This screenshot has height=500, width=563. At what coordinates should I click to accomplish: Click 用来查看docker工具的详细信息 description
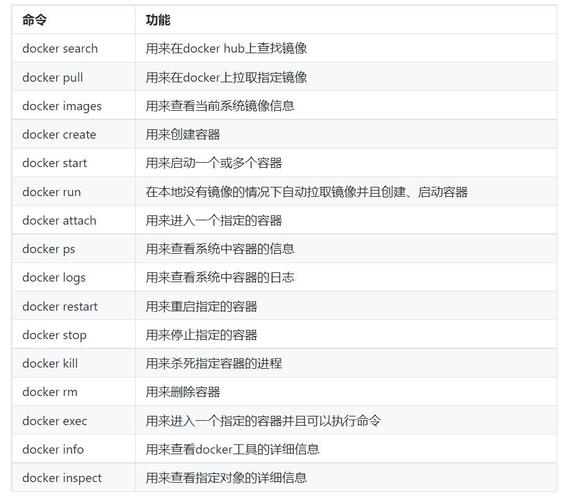point(232,449)
